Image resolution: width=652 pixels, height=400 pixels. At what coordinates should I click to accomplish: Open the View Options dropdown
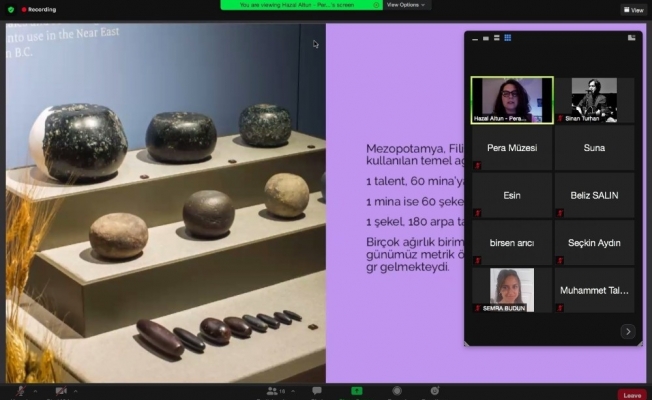click(x=406, y=5)
